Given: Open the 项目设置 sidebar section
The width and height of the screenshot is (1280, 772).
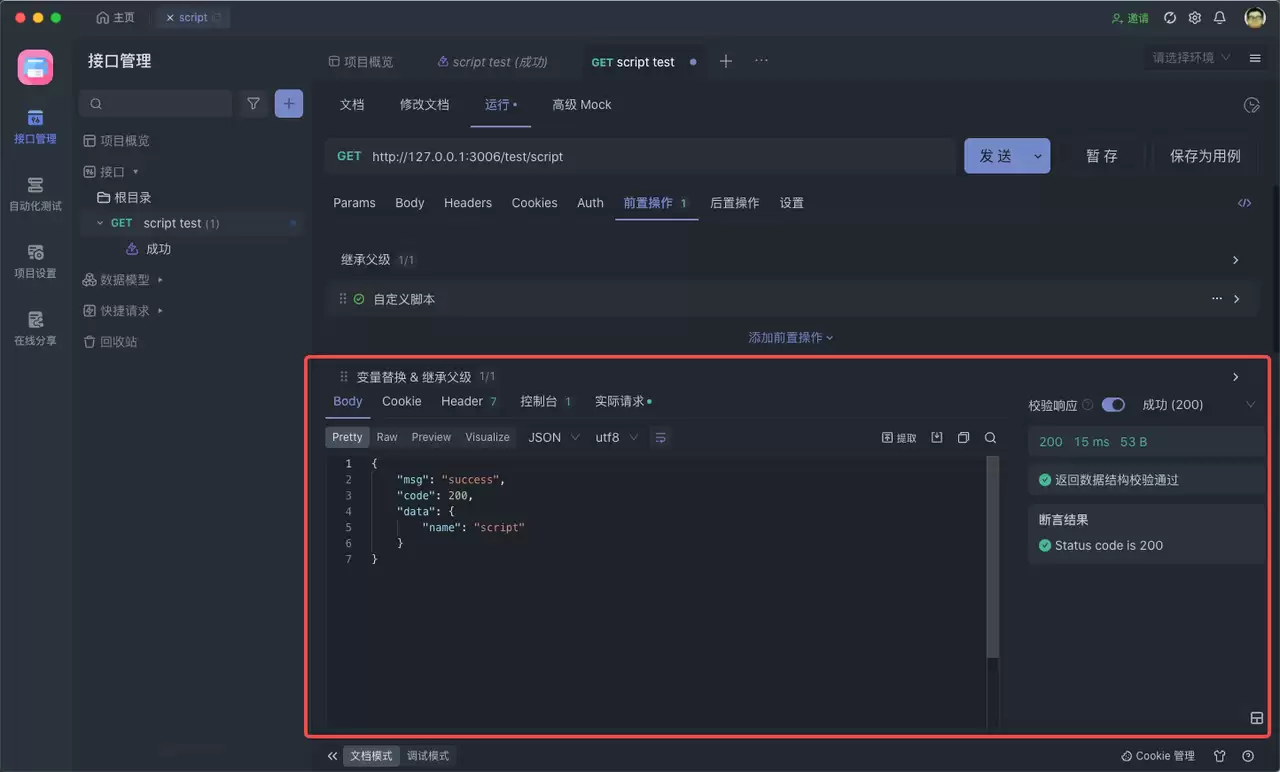Looking at the screenshot, I should click(x=35, y=261).
